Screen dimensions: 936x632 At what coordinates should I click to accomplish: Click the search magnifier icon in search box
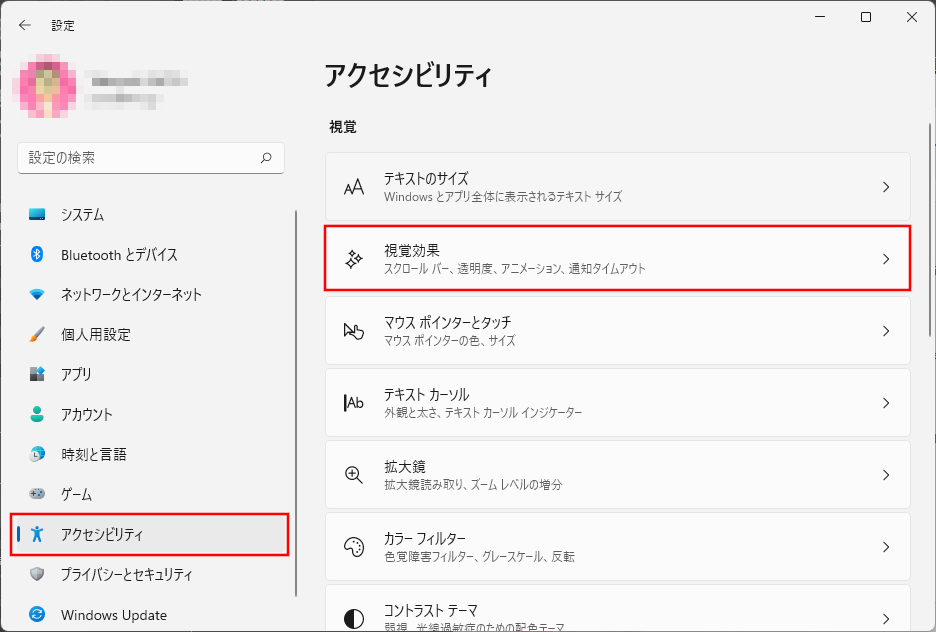click(x=266, y=158)
